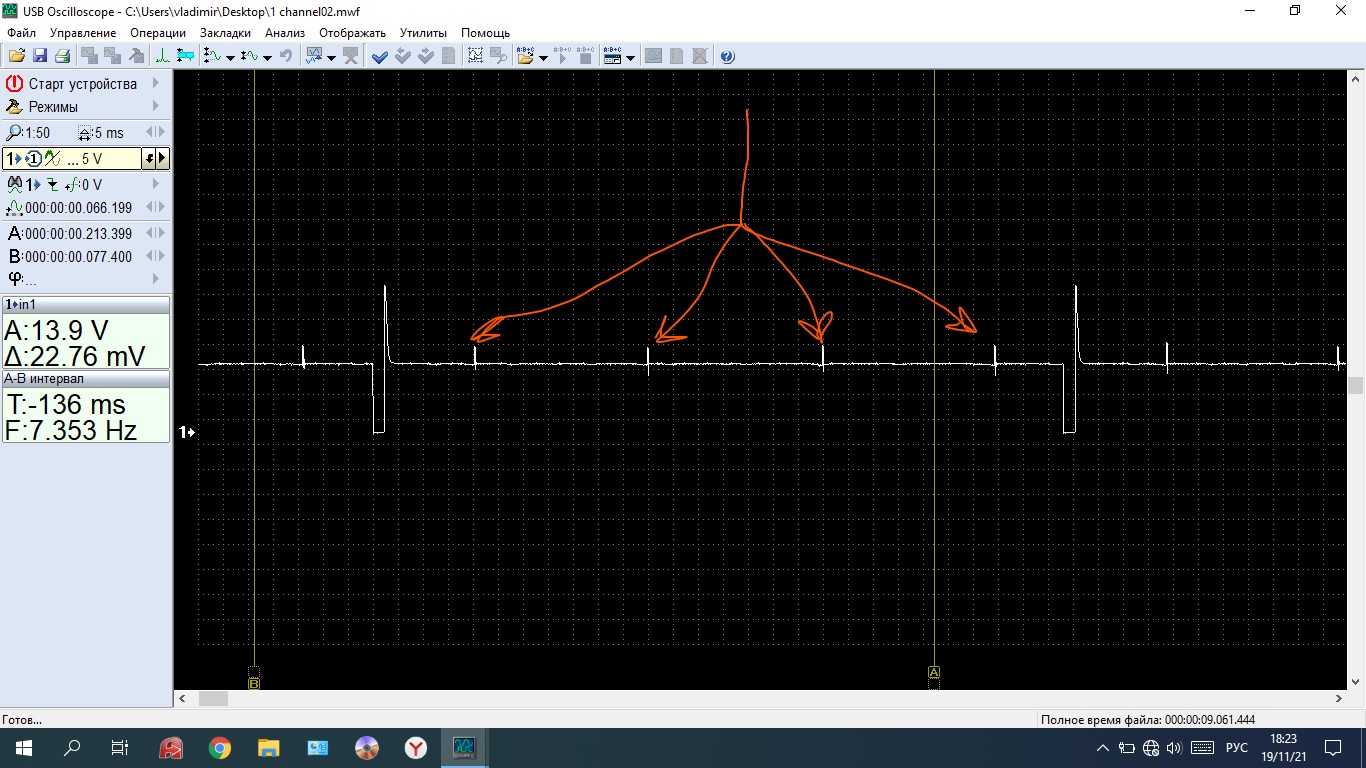Open the Закладки menu

pos(225,33)
